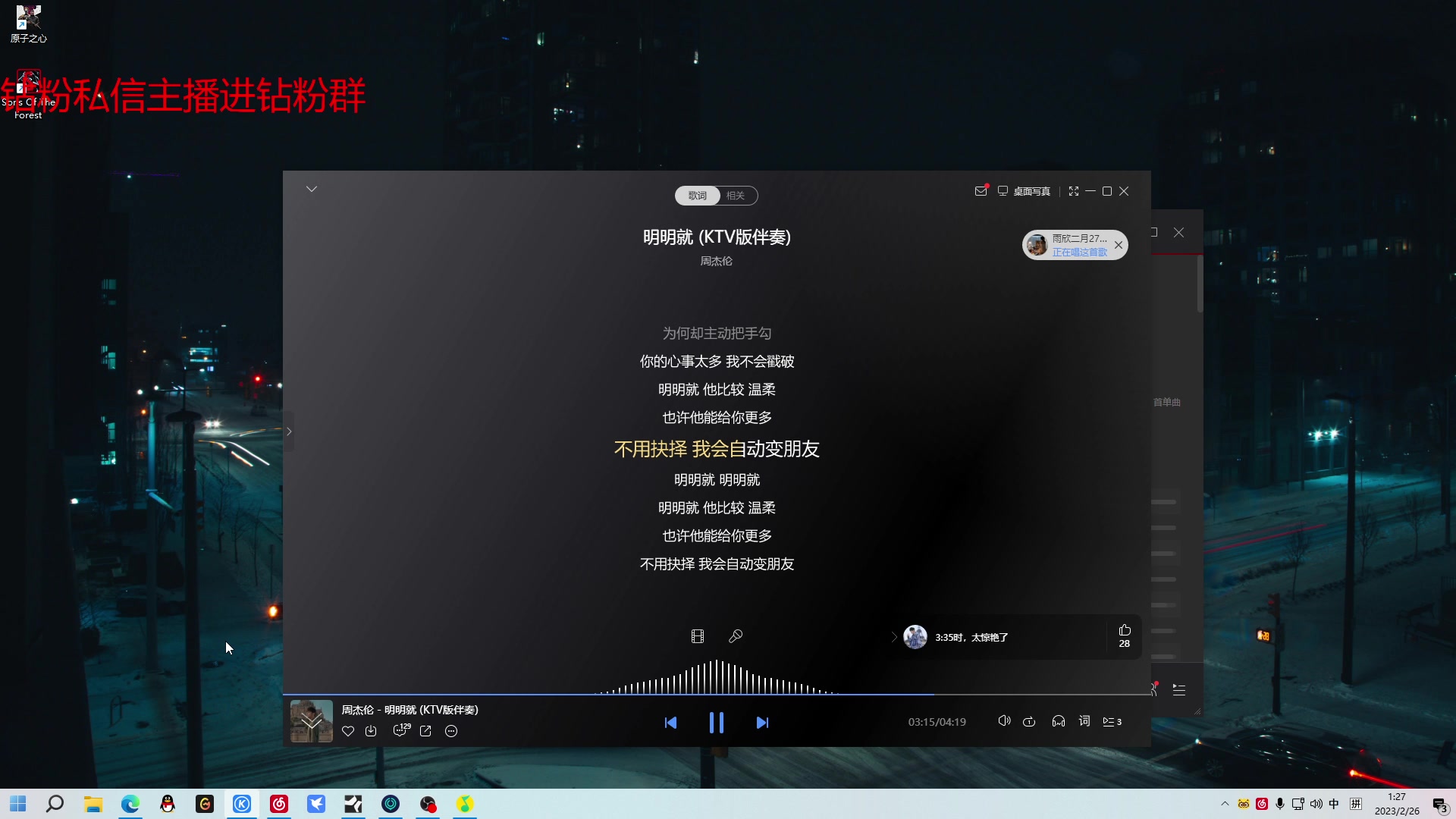
Task: Open the song comments (129)
Action: pos(401,730)
